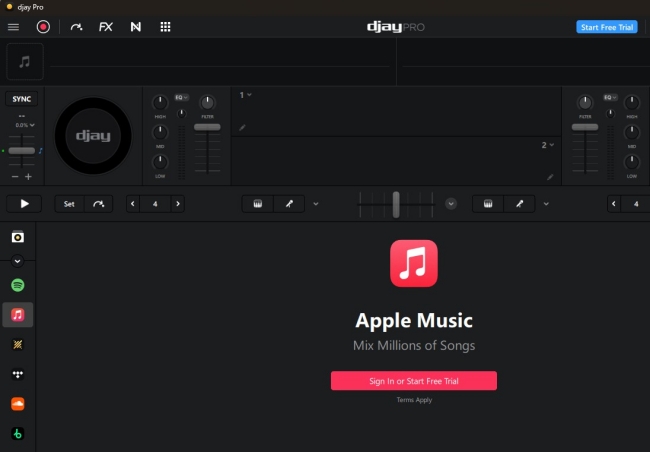Open the deck 2 number dropdown
The width and height of the screenshot is (650, 452).
[x=548, y=145]
